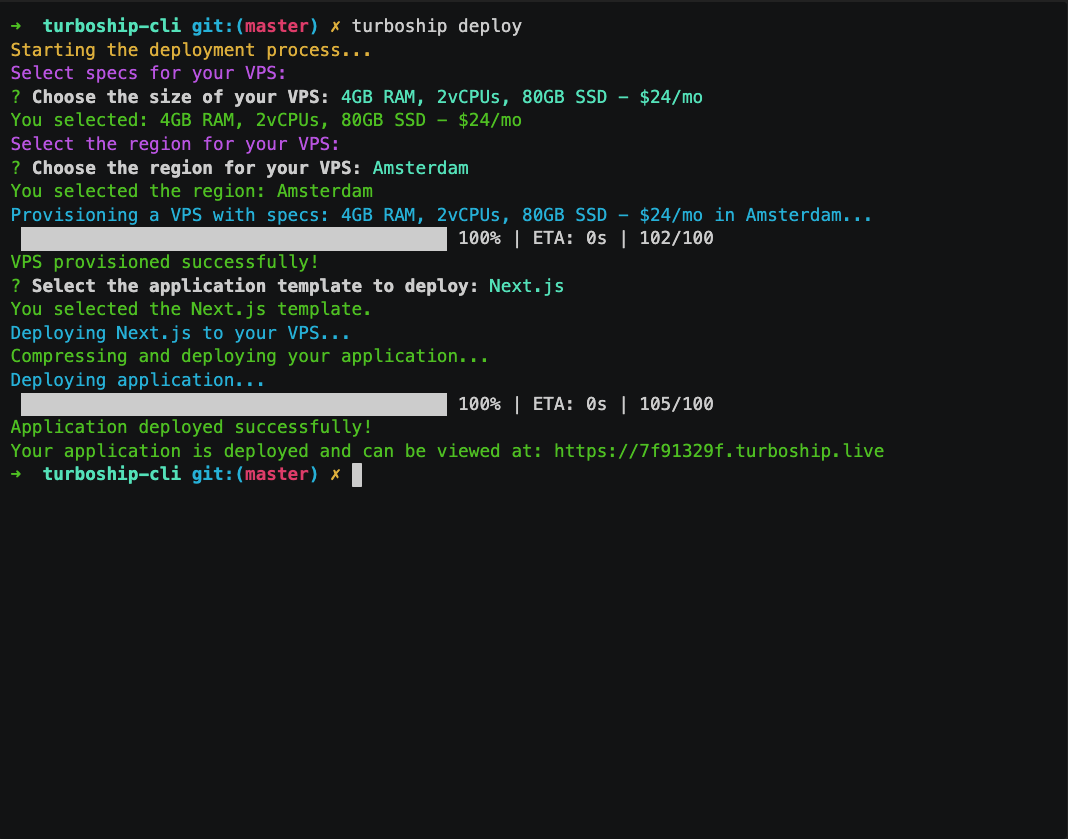Click the '102/100' progress counter

click(676, 238)
